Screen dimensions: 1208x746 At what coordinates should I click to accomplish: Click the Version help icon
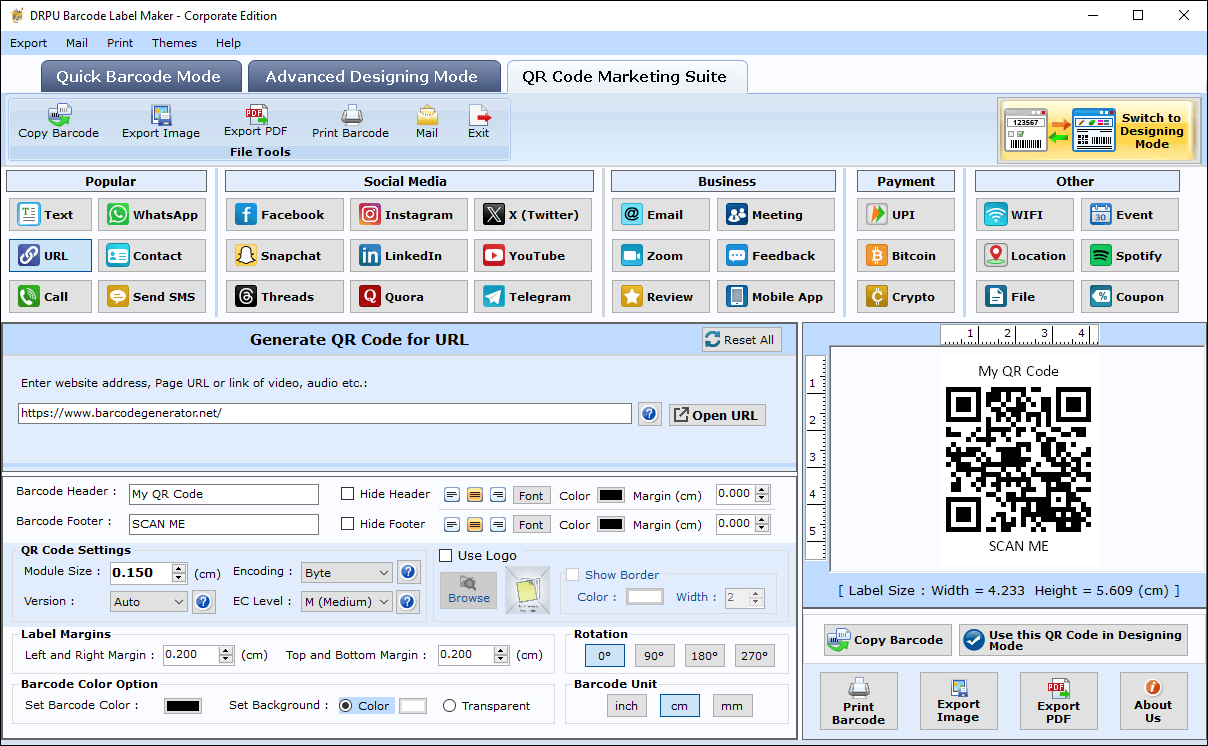coord(203,601)
